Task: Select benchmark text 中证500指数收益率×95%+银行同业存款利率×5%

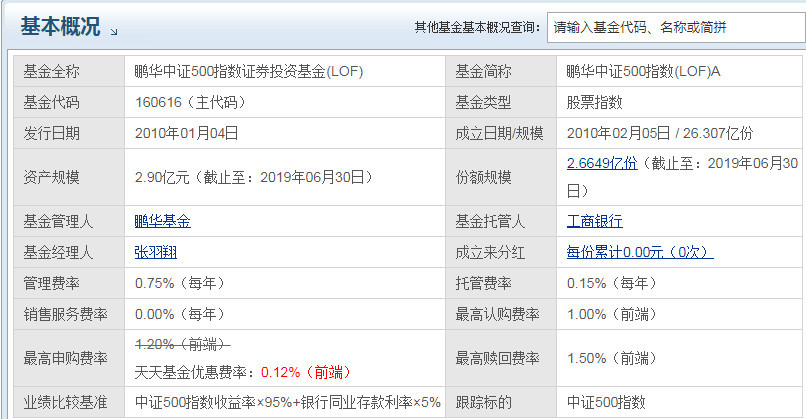Action: [x=288, y=402]
